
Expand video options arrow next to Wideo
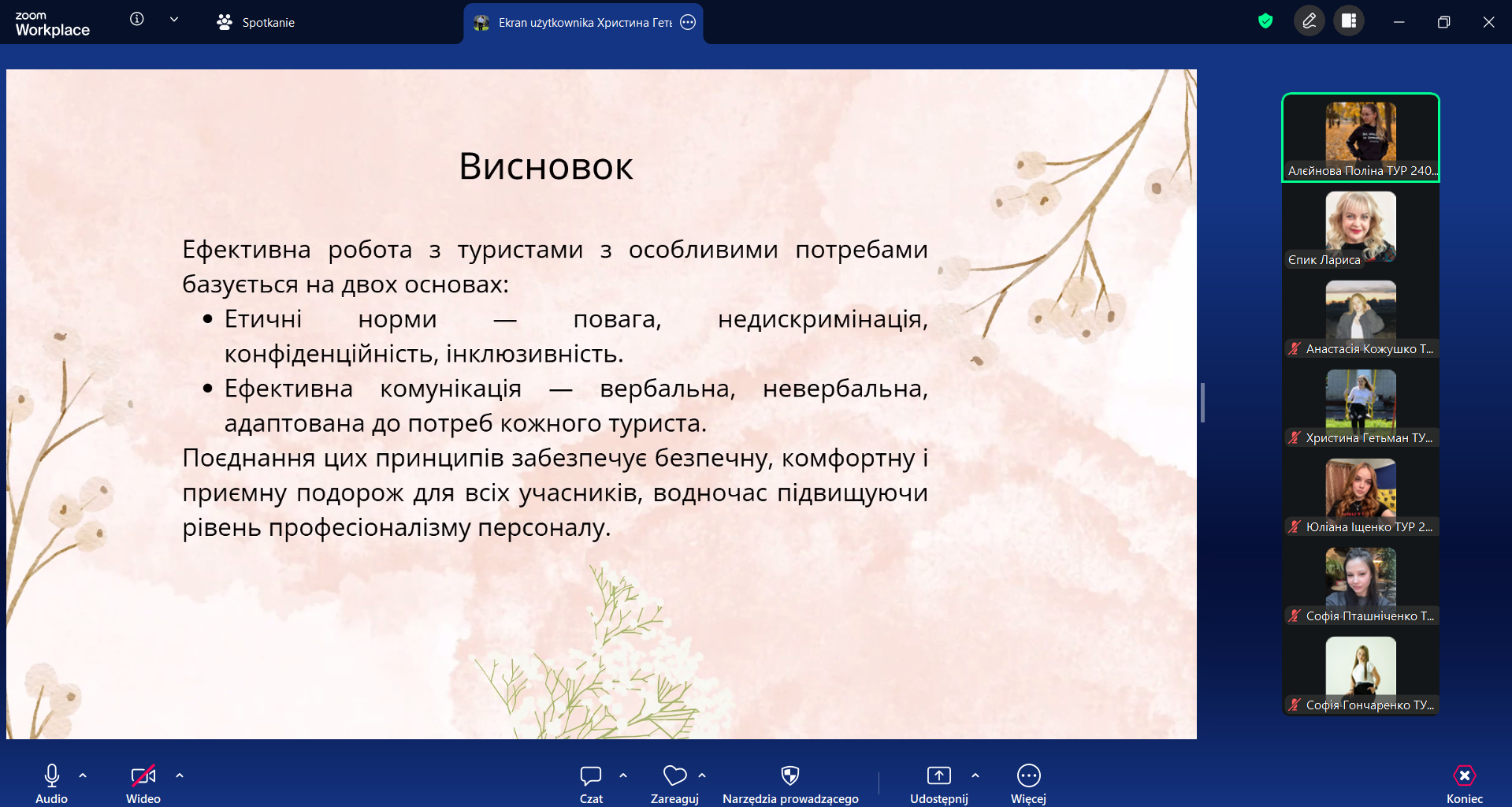(x=180, y=775)
